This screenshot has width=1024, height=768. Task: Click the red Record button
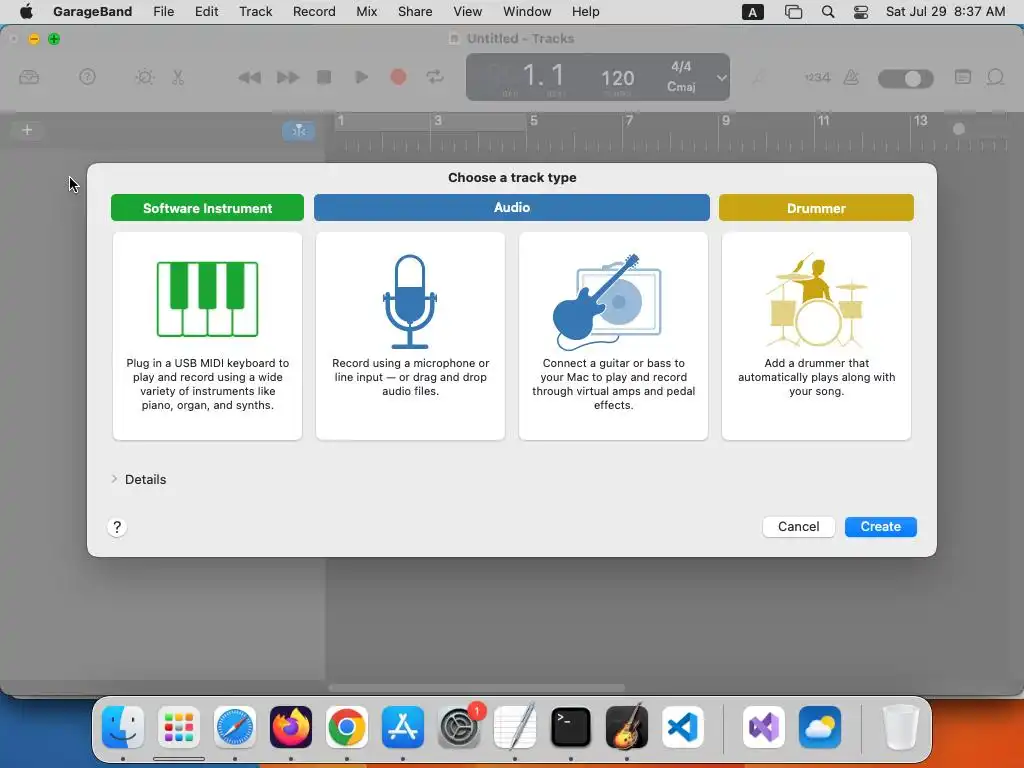398,77
